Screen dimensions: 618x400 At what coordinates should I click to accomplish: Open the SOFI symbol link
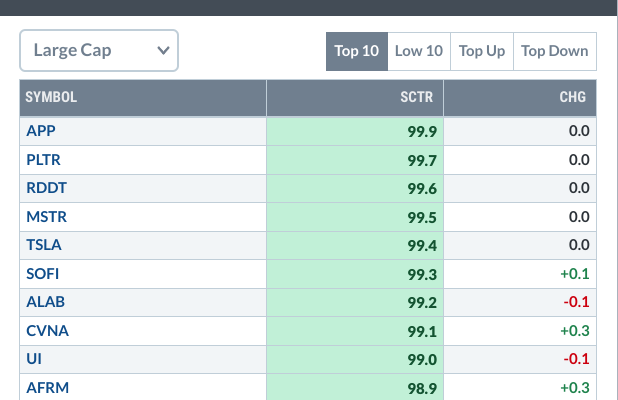click(x=43, y=274)
